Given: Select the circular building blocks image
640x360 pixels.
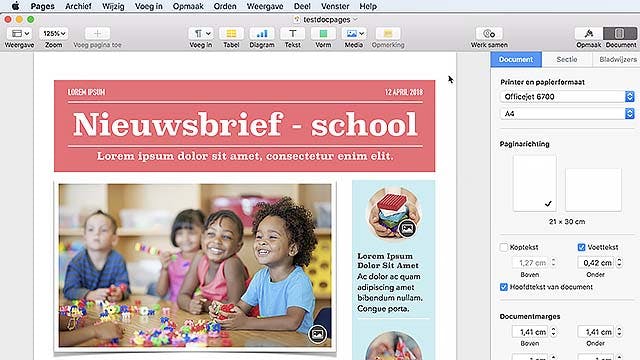Looking at the screenshot, I should click(393, 213).
